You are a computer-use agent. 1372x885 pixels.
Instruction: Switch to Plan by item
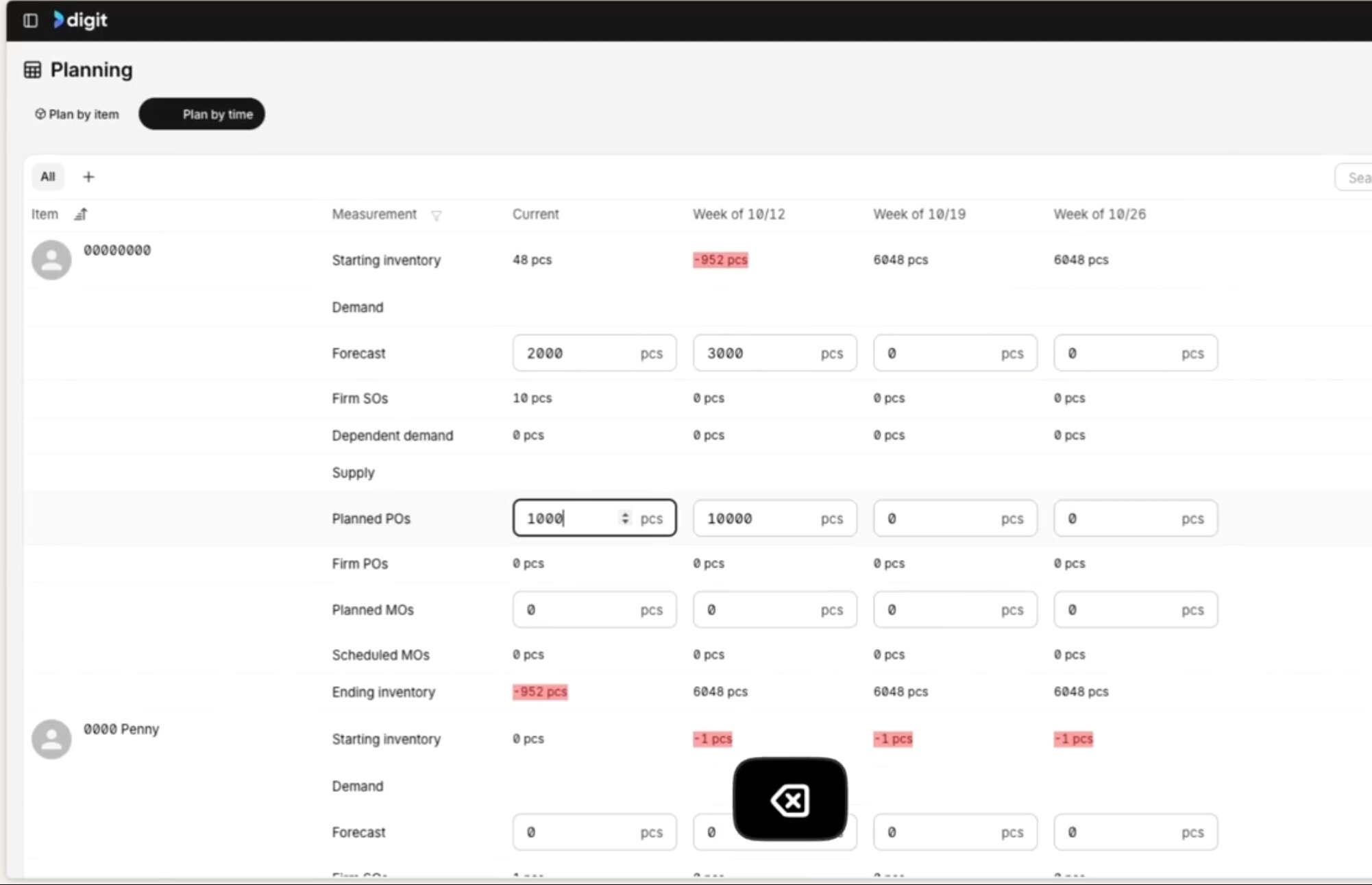click(77, 114)
